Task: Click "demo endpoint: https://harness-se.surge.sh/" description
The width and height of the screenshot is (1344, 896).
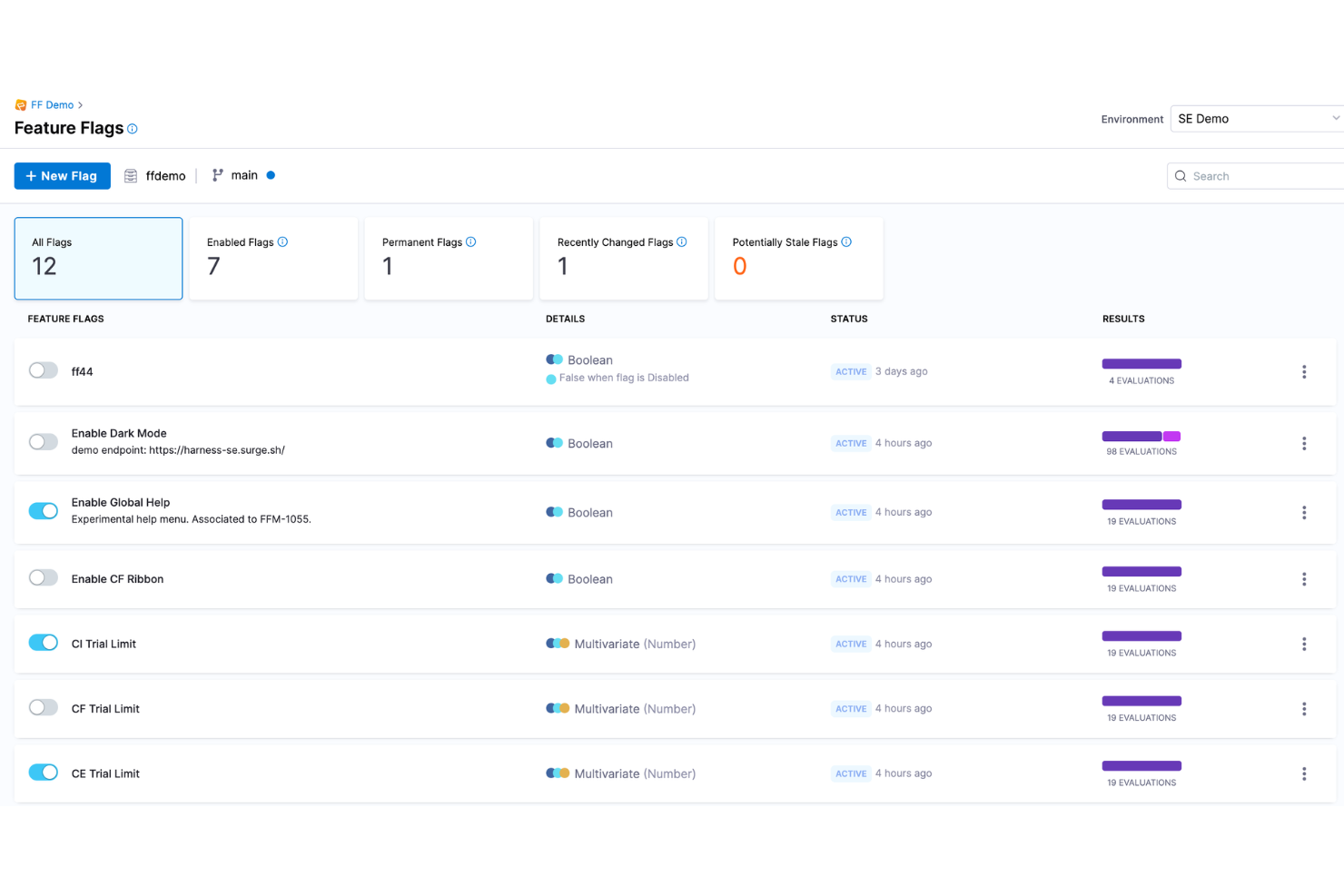Action: pyautogui.click(x=178, y=450)
